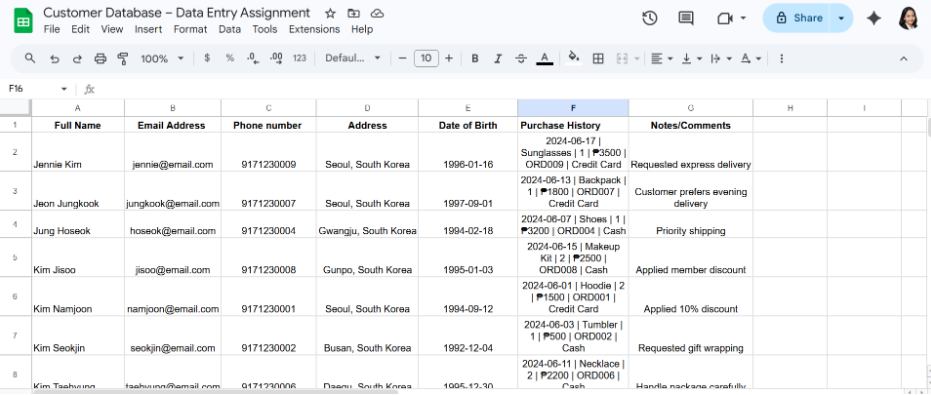This screenshot has height=395, width=931.
Task: Click the select all corner box
Action: click(x=15, y=108)
